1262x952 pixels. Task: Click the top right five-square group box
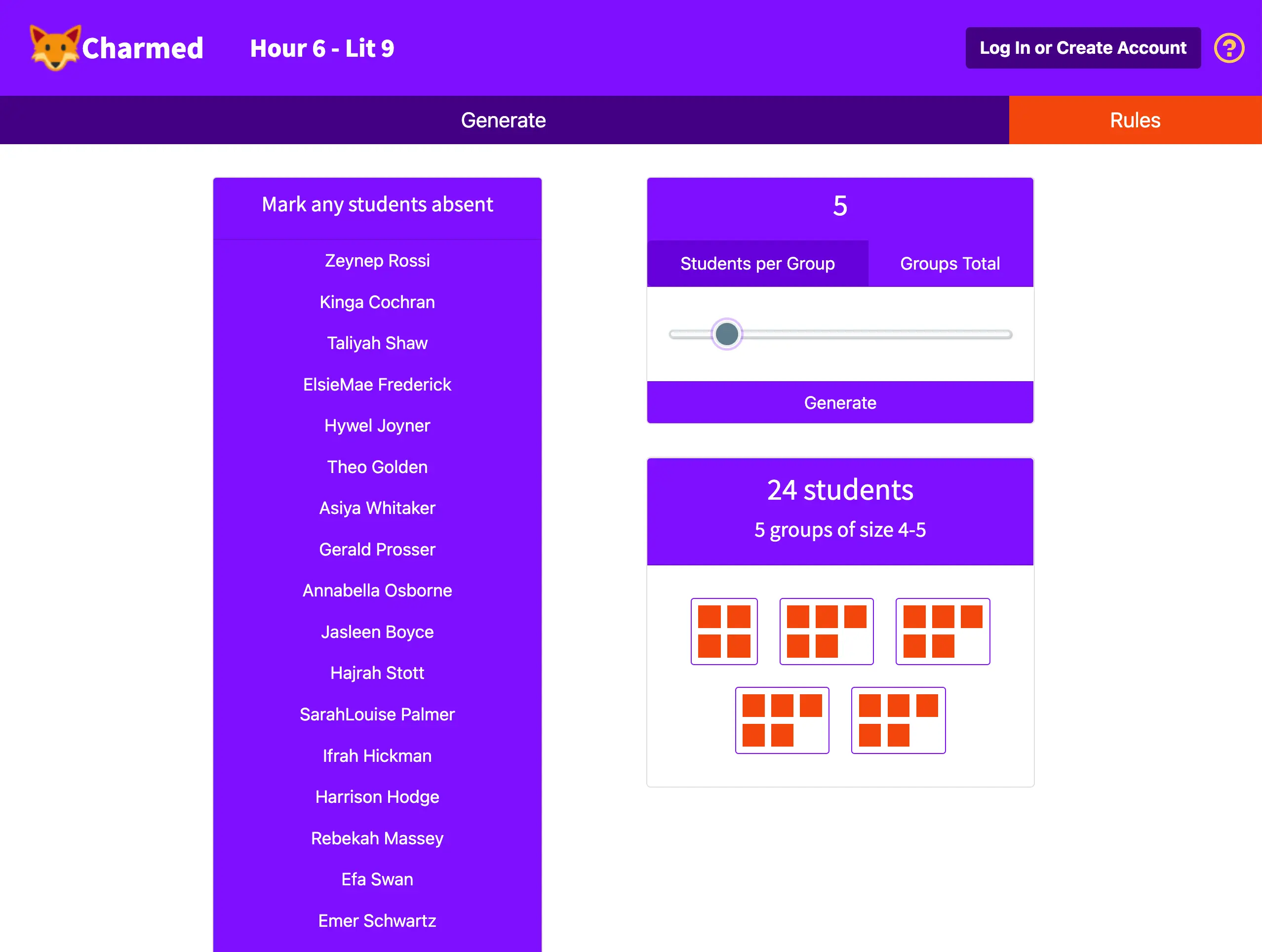[942, 631]
